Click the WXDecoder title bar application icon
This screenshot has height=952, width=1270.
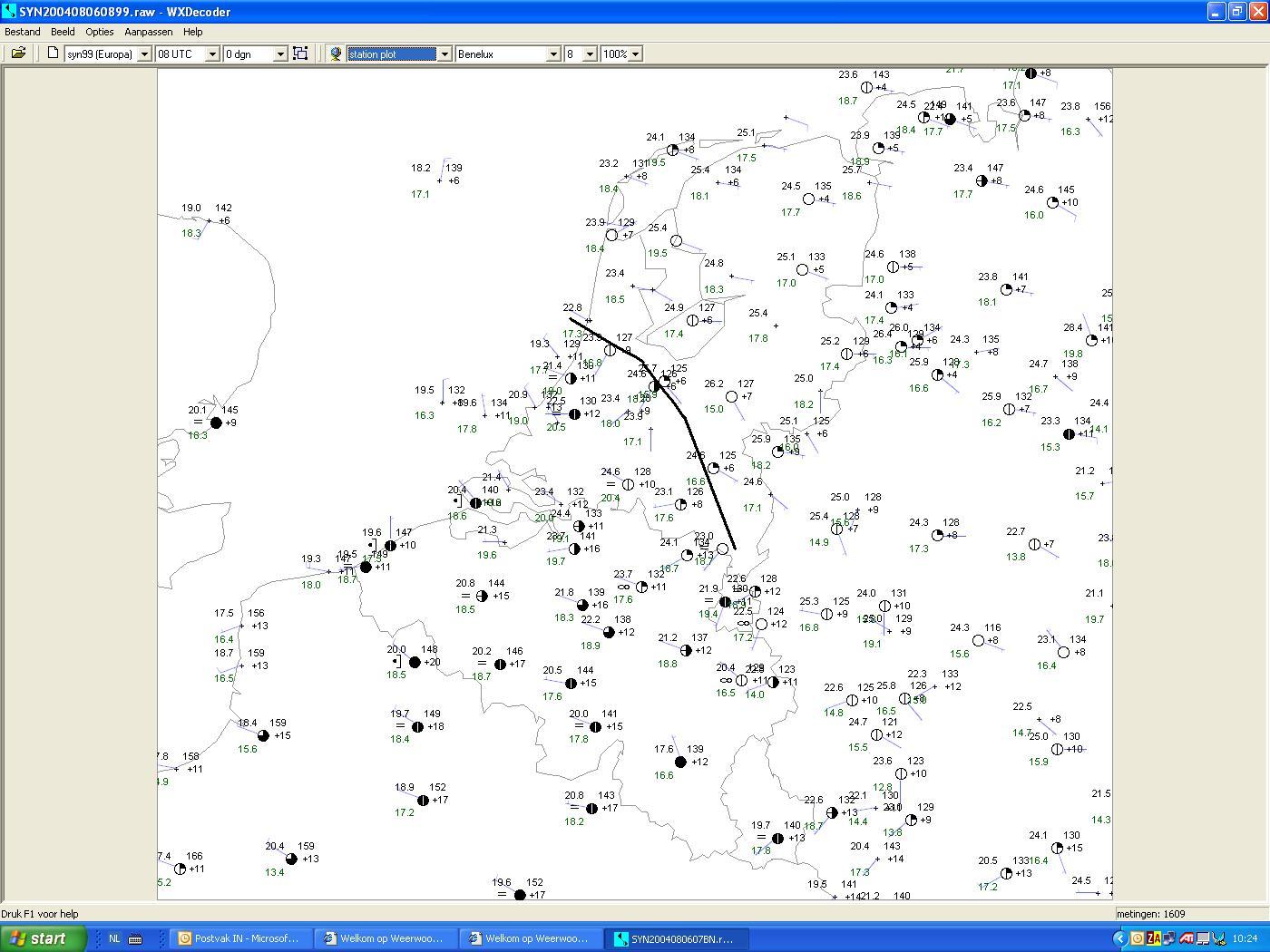click(x=9, y=12)
